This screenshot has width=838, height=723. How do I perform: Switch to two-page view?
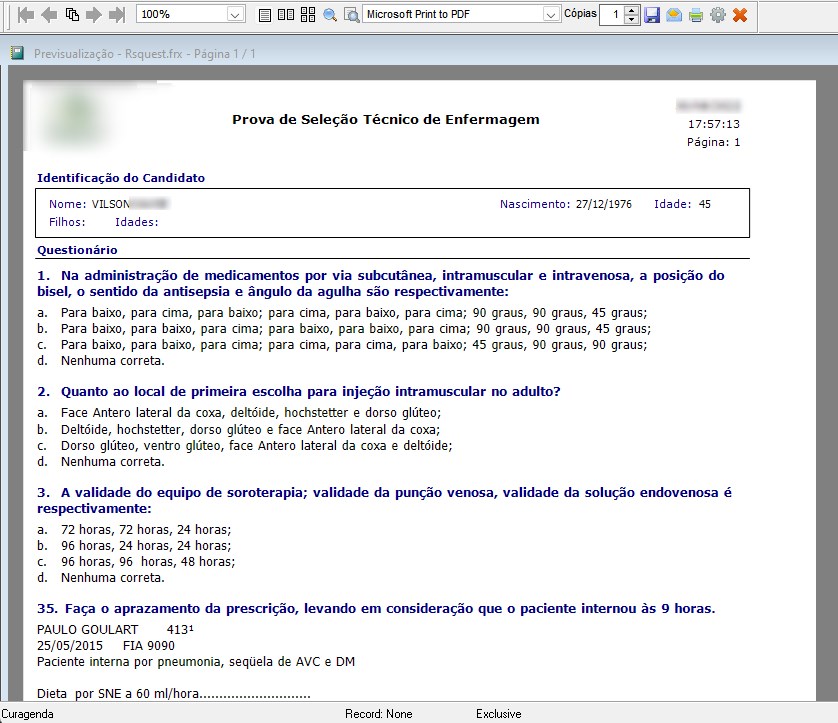click(x=285, y=15)
